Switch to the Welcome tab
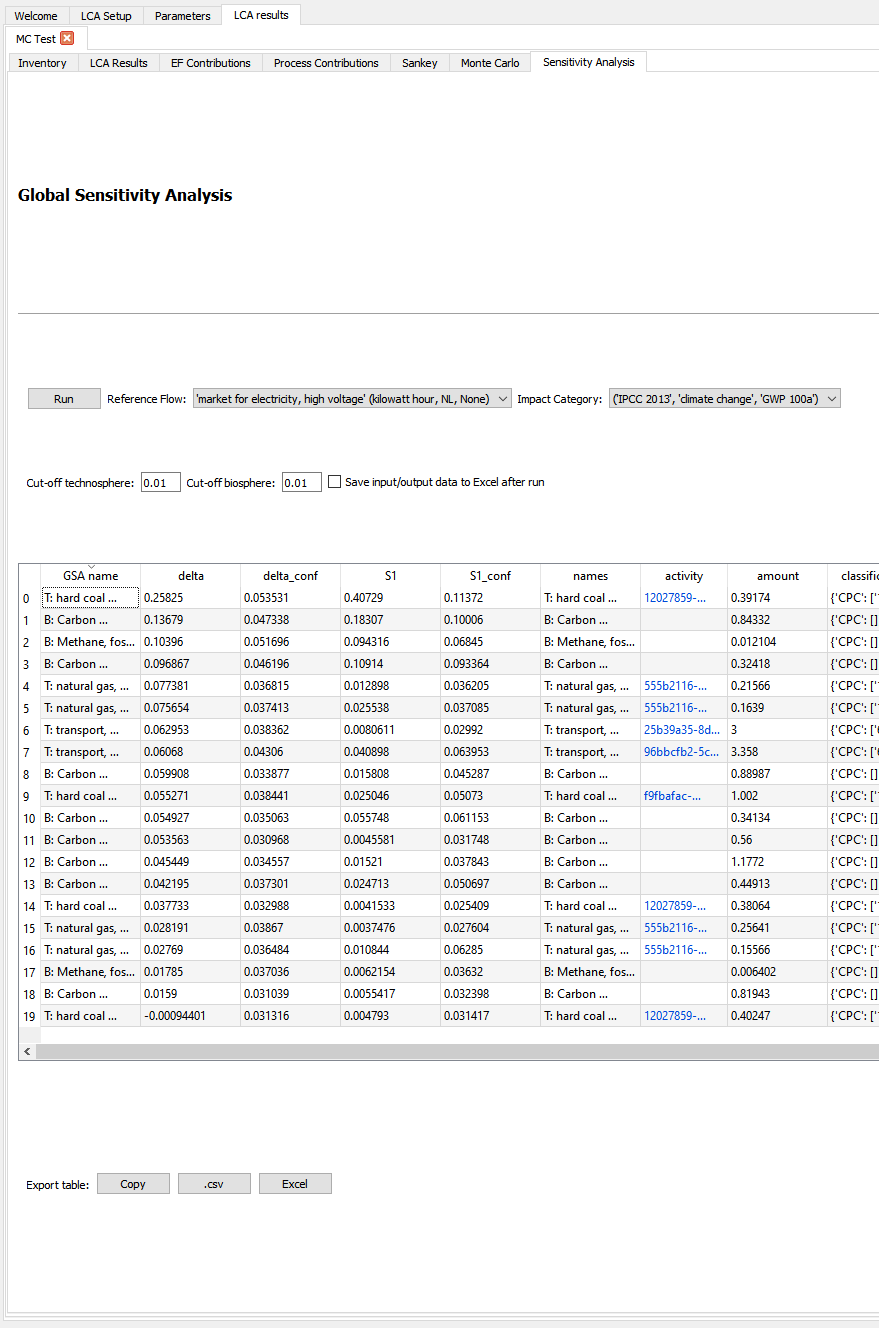This screenshot has height=1328, width=879. click(x=36, y=15)
